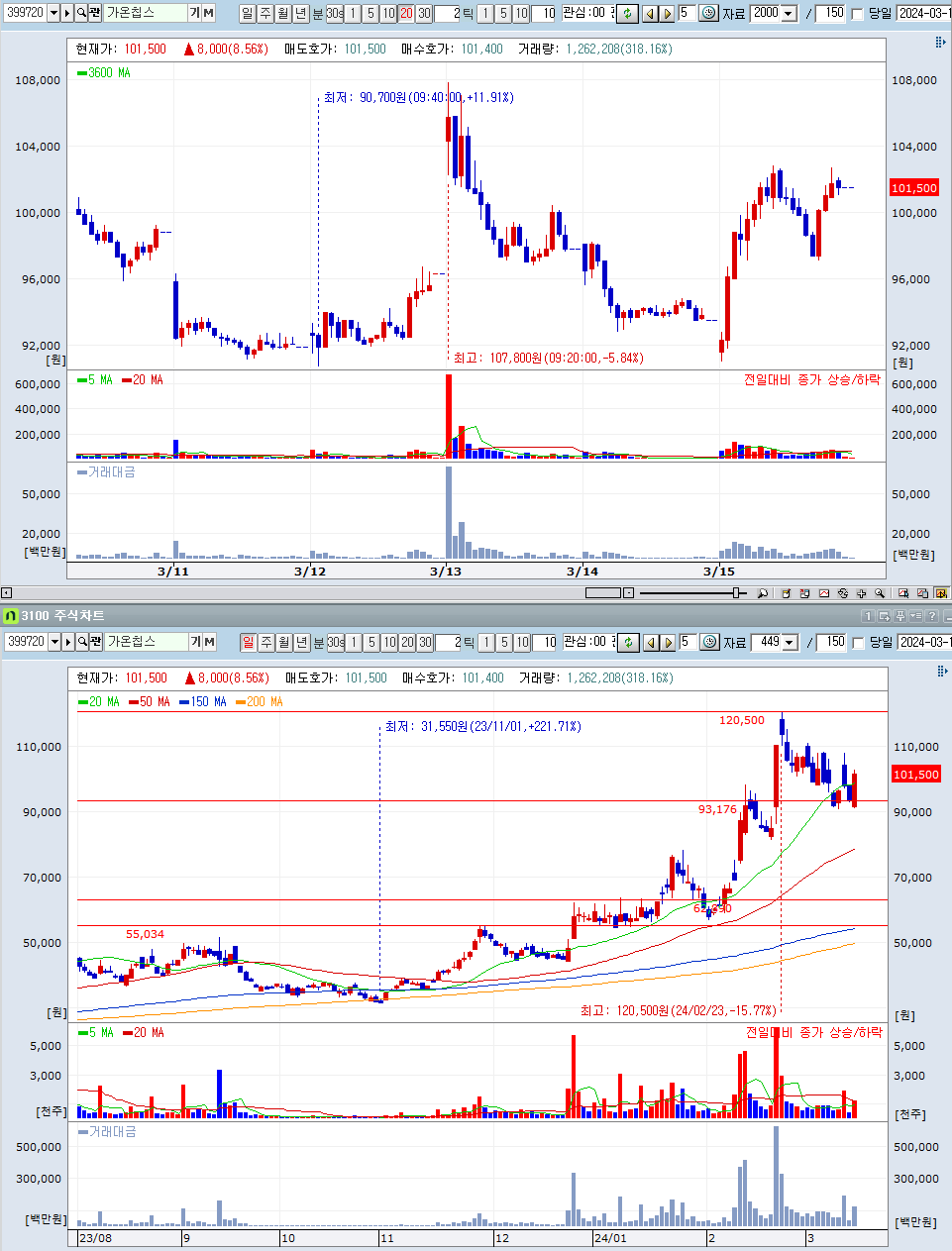Image resolution: width=952 pixels, height=1251 pixels.
Task: Toggle the 1-minute interval in 3100 주식차트 window
Action: click(354, 642)
